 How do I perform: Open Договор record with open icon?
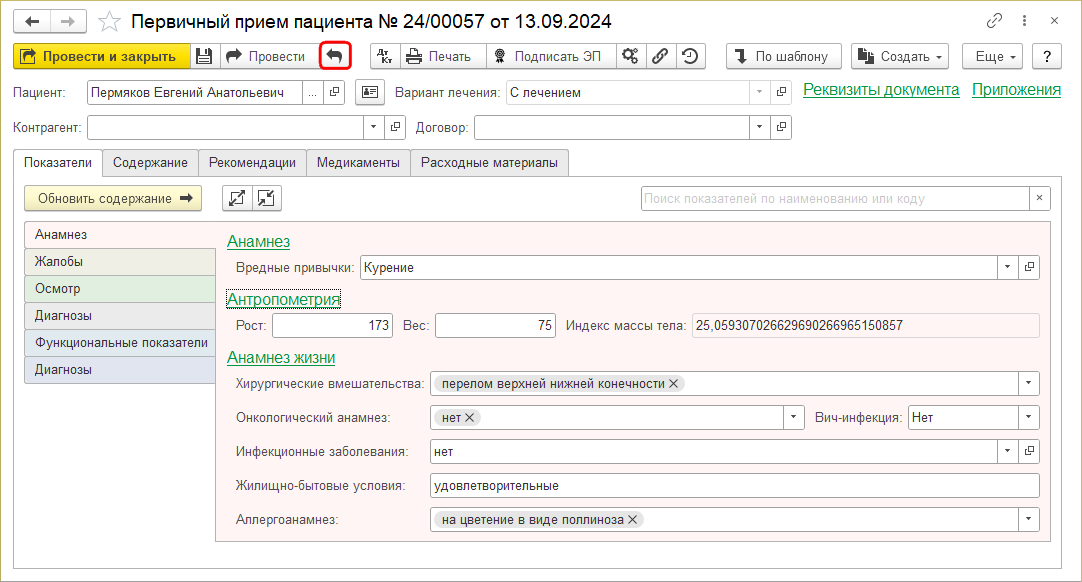781,127
